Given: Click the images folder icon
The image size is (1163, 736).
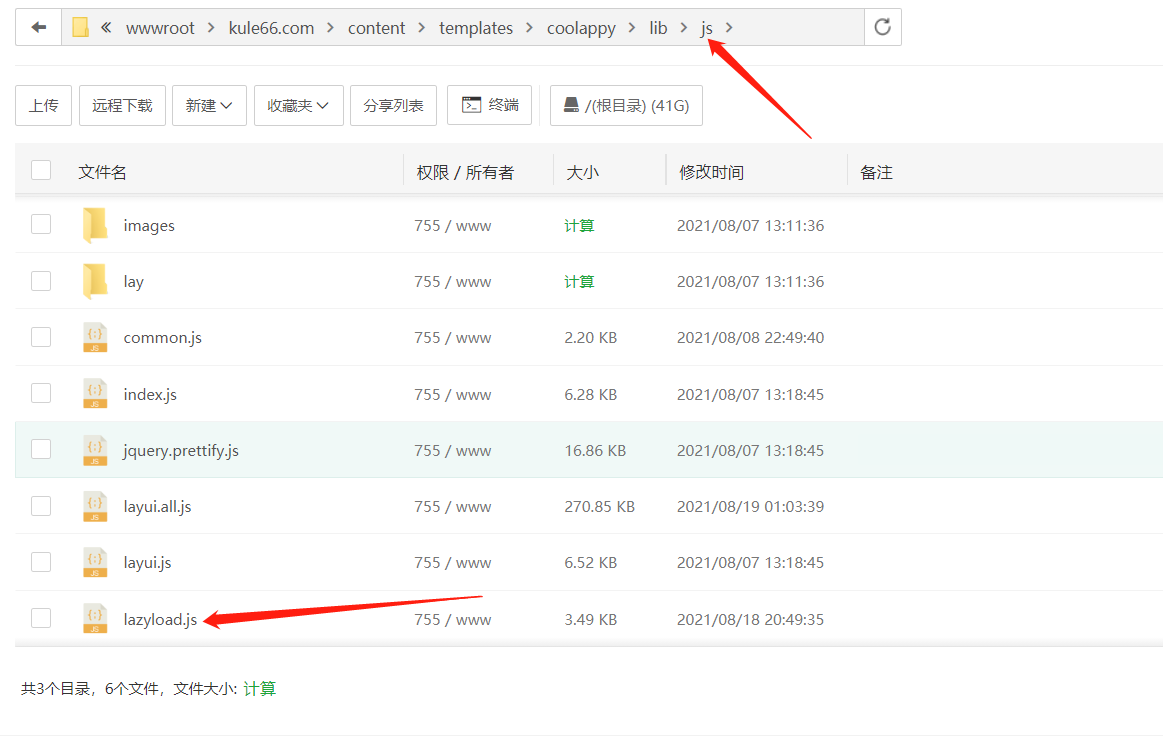Looking at the screenshot, I should pyautogui.click(x=95, y=225).
